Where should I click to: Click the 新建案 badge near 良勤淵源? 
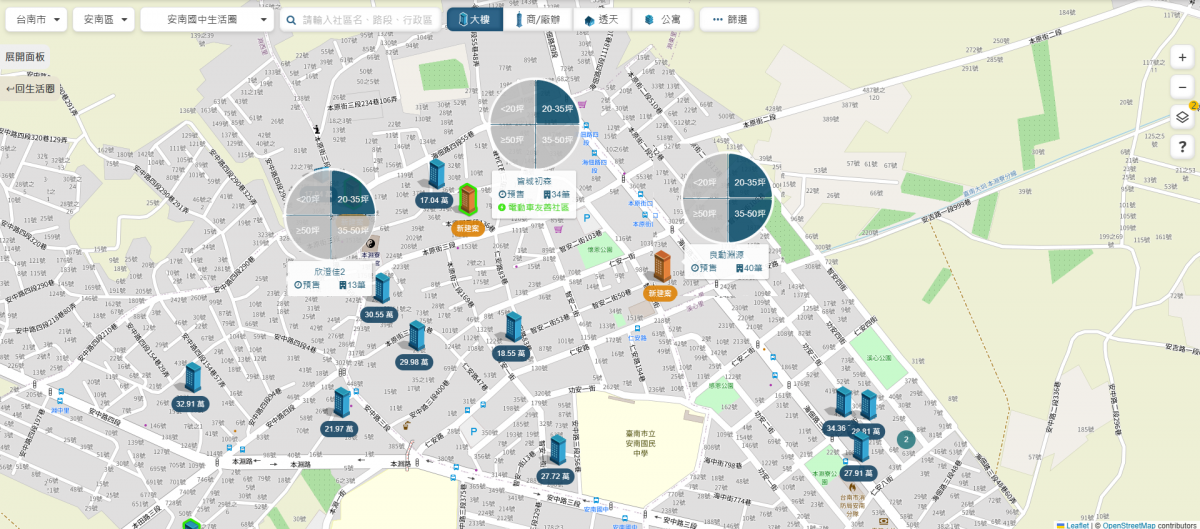[660, 294]
